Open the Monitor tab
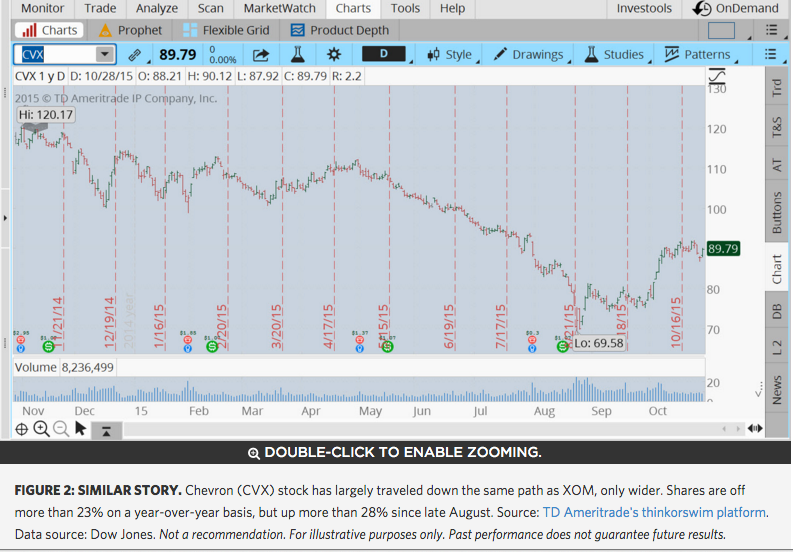 pyautogui.click(x=42, y=9)
